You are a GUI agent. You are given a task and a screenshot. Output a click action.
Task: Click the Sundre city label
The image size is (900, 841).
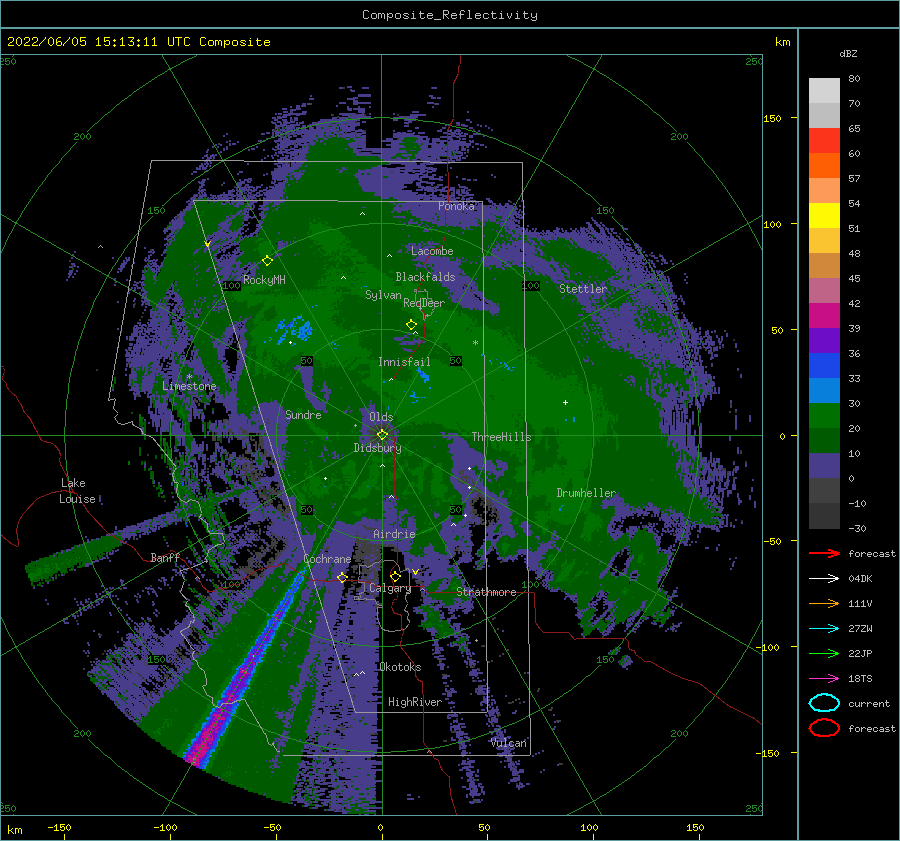(x=303, y=414)
